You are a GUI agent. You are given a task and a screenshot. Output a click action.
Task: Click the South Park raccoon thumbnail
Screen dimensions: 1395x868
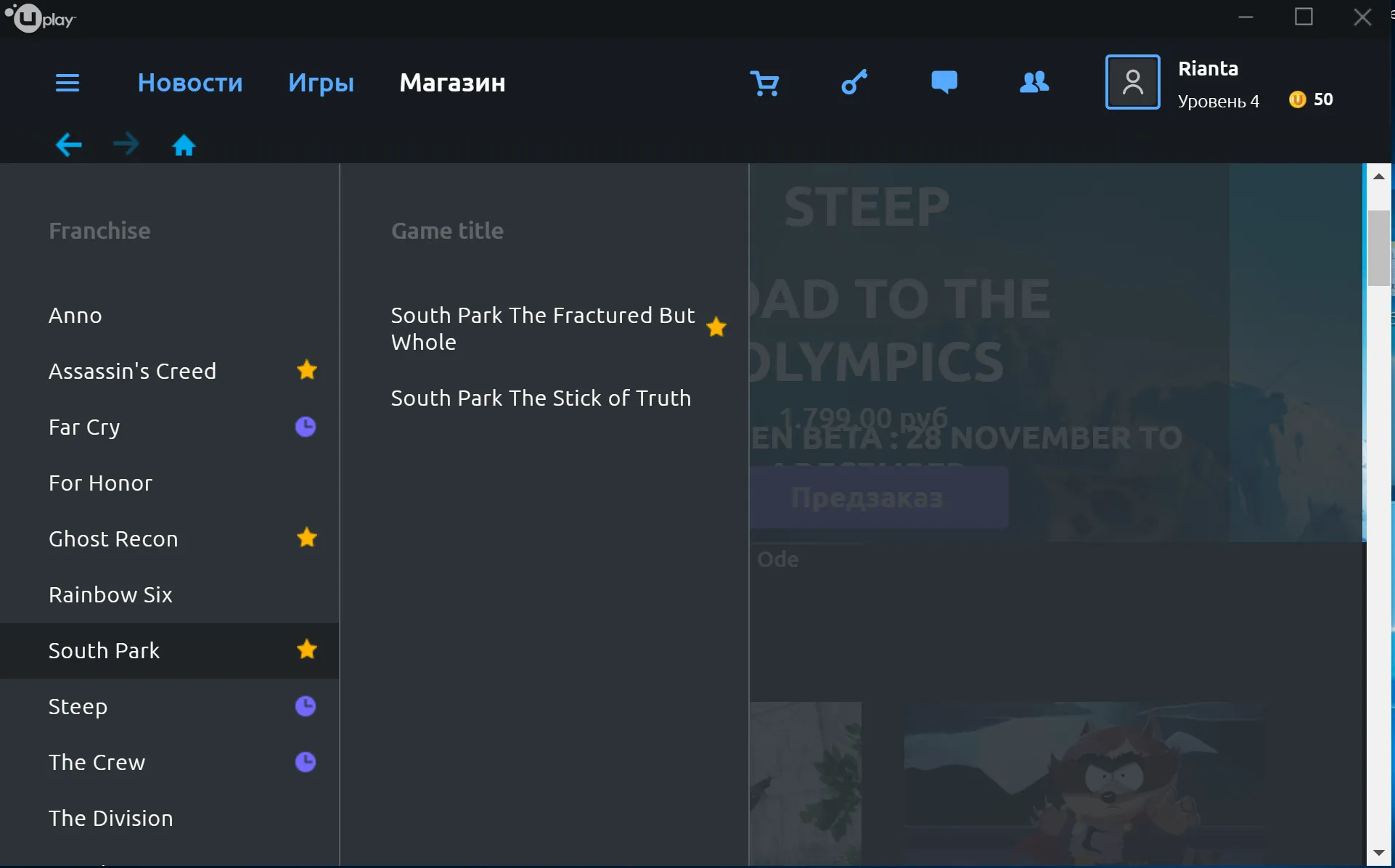pos(1084,784)
